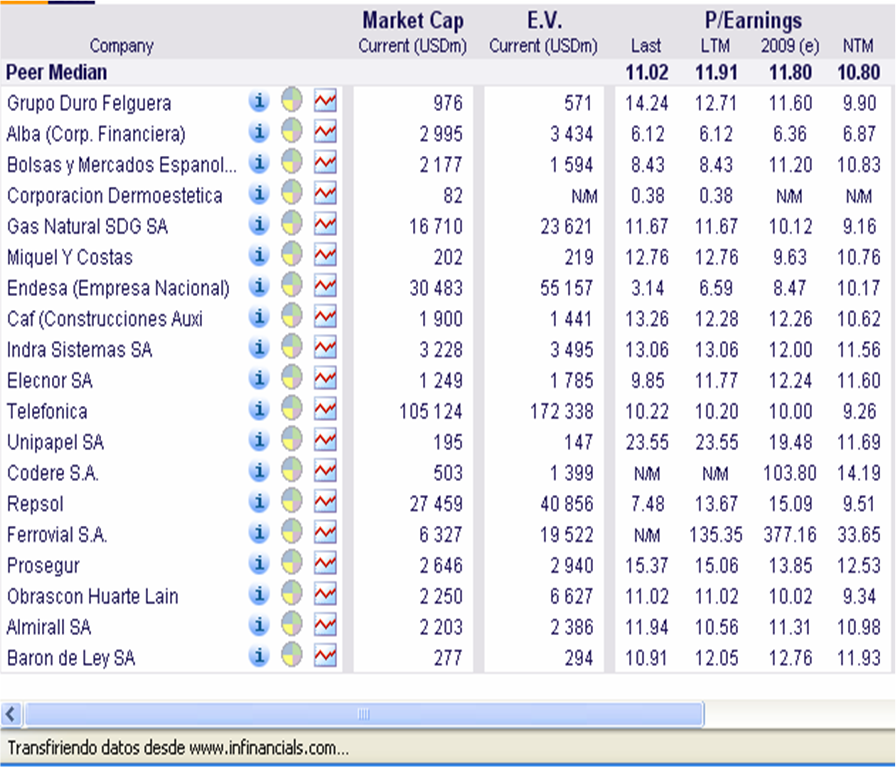The width and height of the screenshot is (896, 767).
Task: Click the Market Cap column header
Action: pyautogui.click(x=413, y=21)
